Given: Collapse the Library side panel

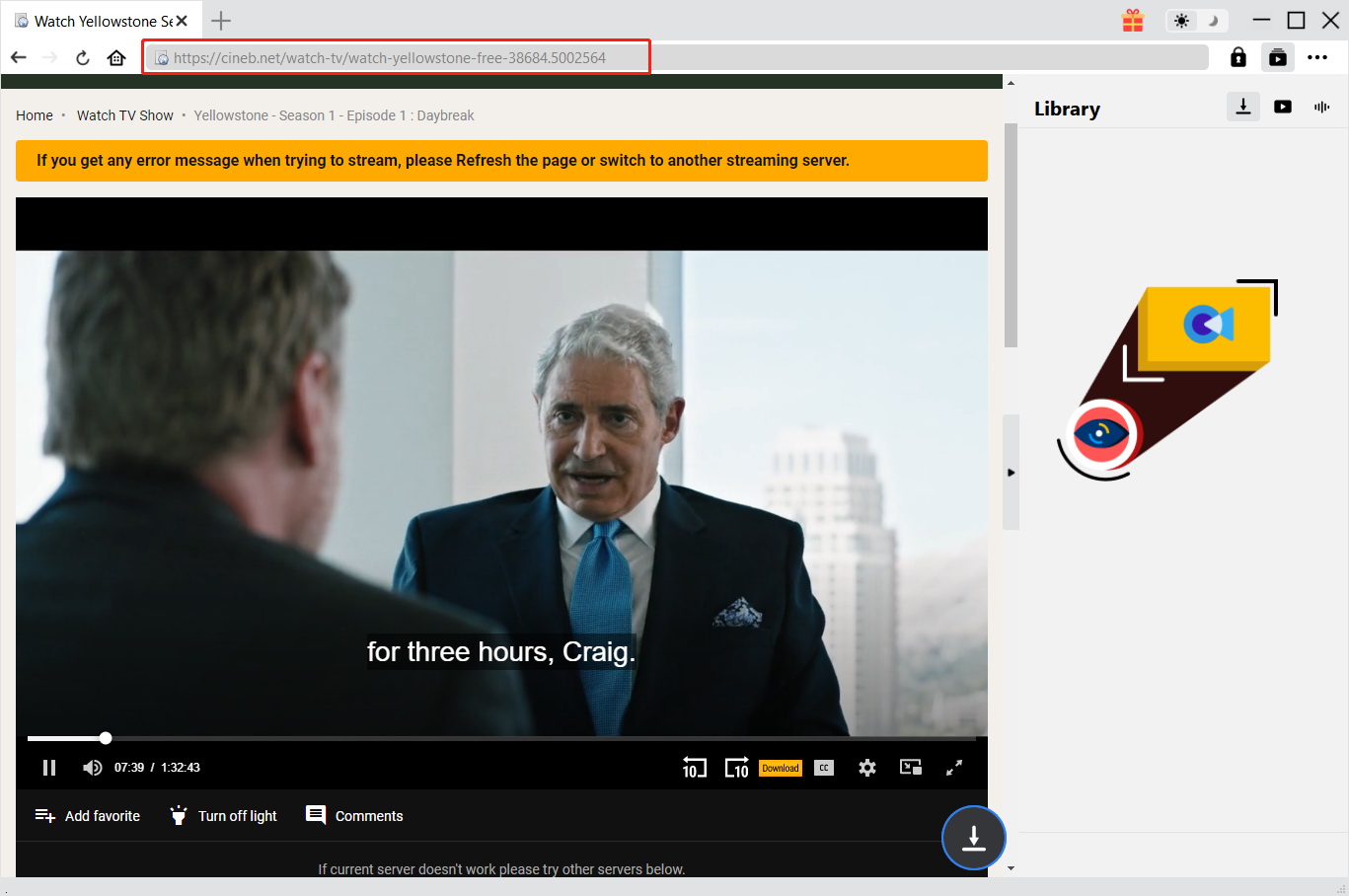Looking at the screenshot, I should coord(1011,473).
